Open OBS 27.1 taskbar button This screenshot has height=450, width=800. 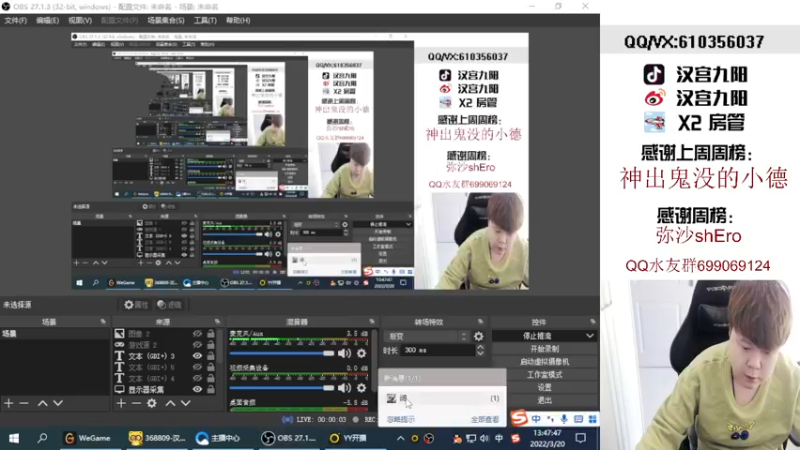[x=291, y=438]
